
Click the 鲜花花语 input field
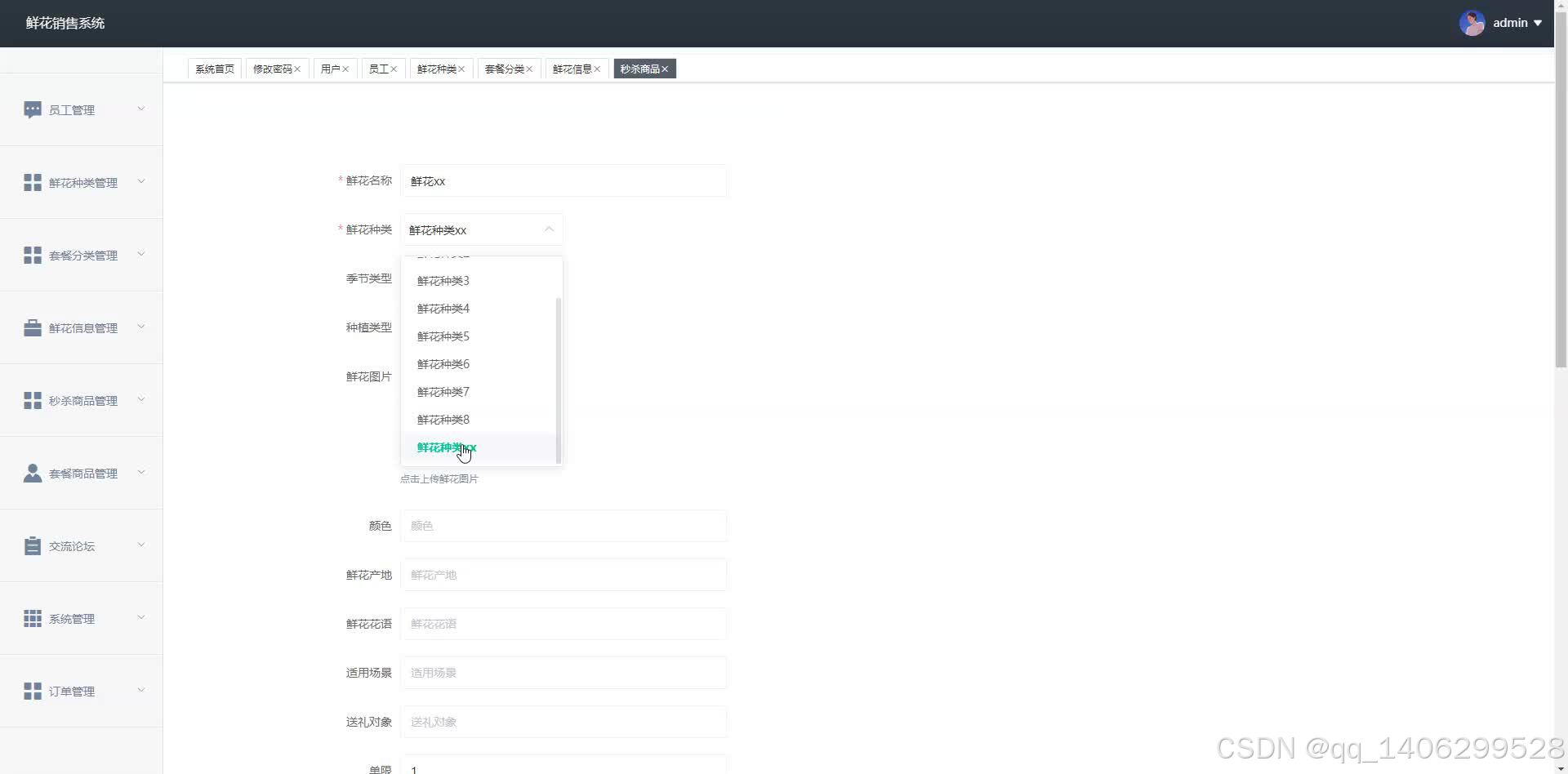point(563,624)
